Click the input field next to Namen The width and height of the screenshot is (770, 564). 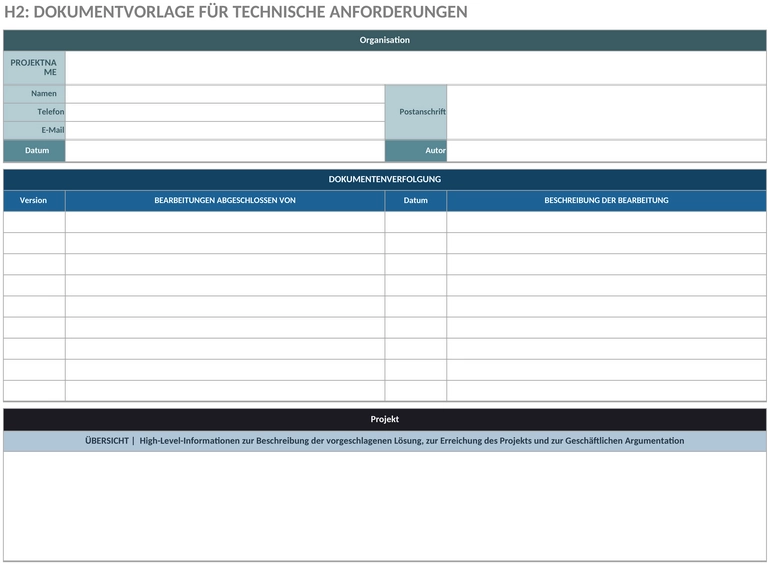coord(225,94)
